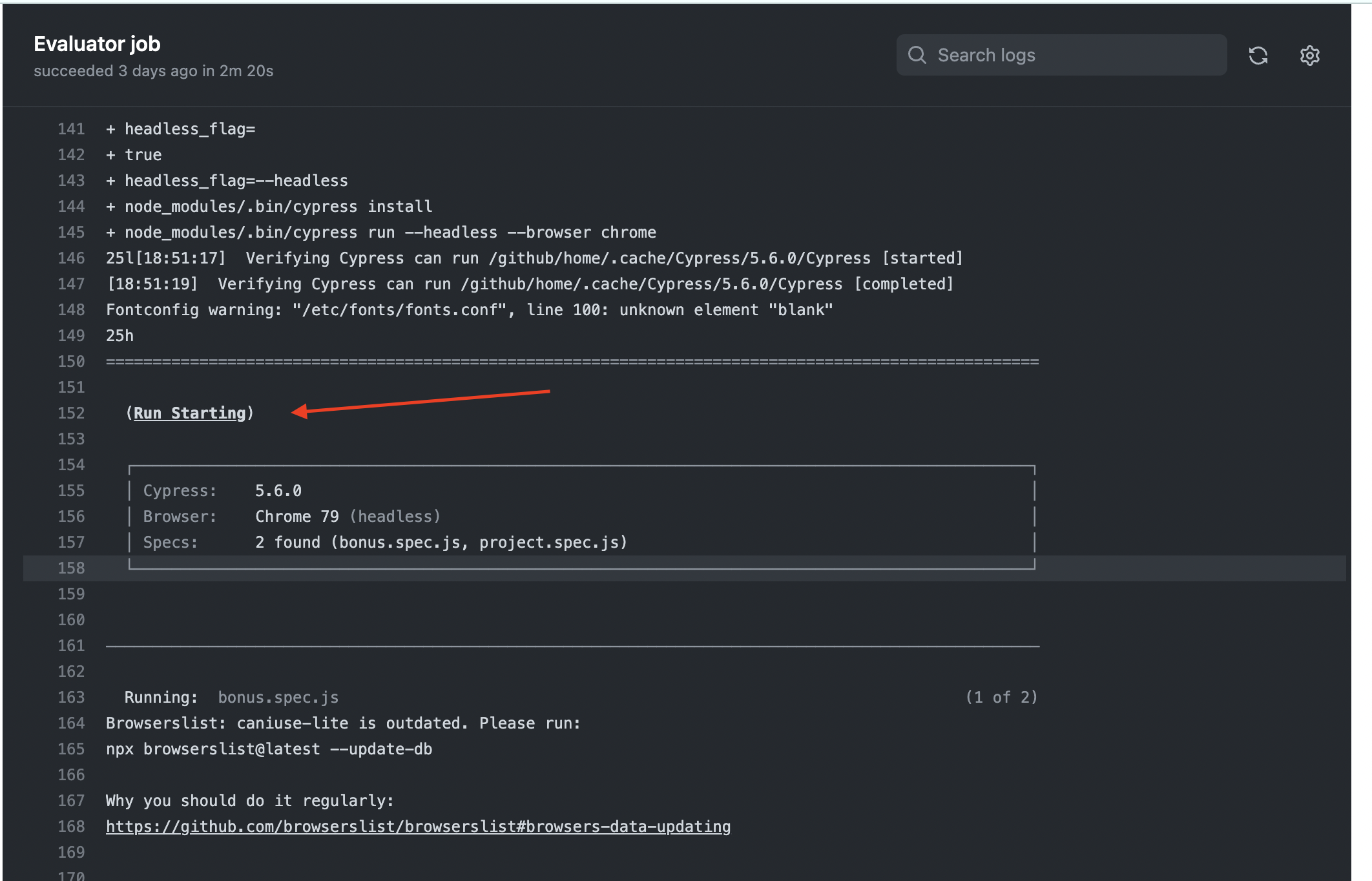Viewport: 1372px width, 881px height.
Task: Click the search magnifier icon in the logs toolbar
Action: pos(919,55)
